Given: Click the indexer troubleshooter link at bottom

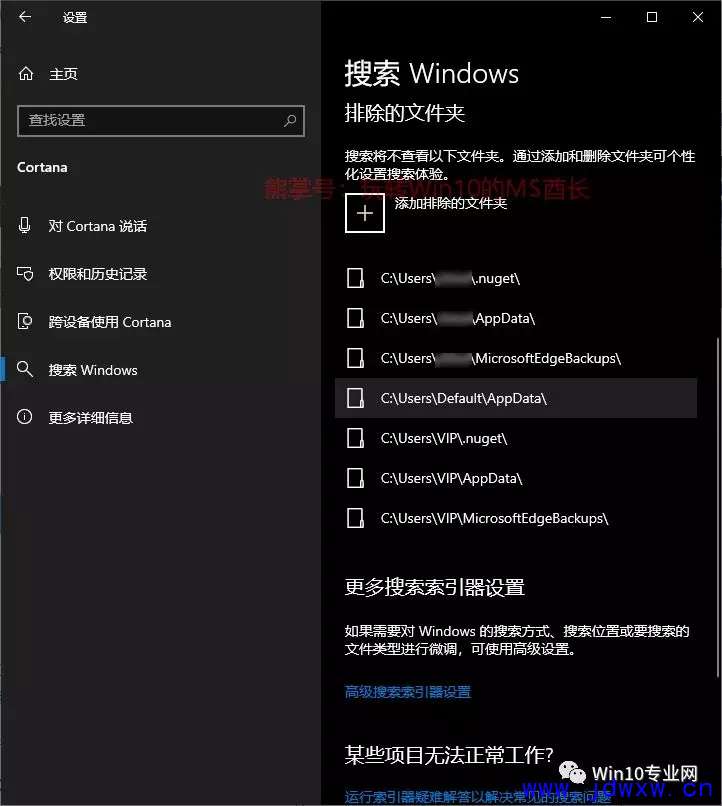Looking at the screenshot, I should [478, 797].
